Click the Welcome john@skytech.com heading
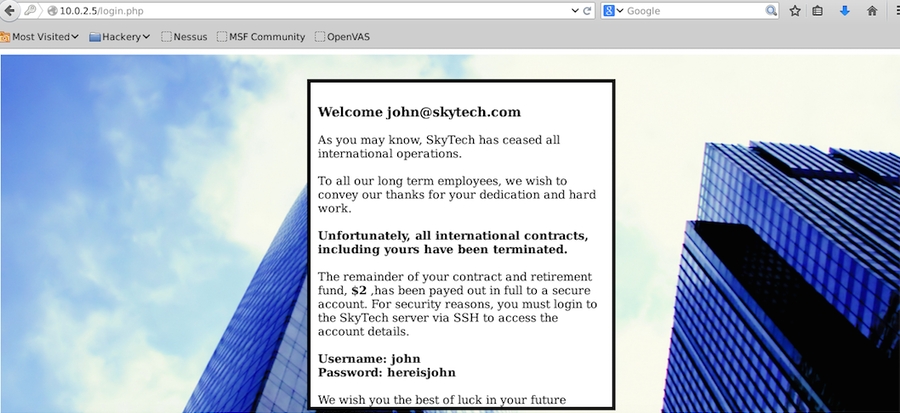This screenshot has height=413, width=900. click(419, 112)
